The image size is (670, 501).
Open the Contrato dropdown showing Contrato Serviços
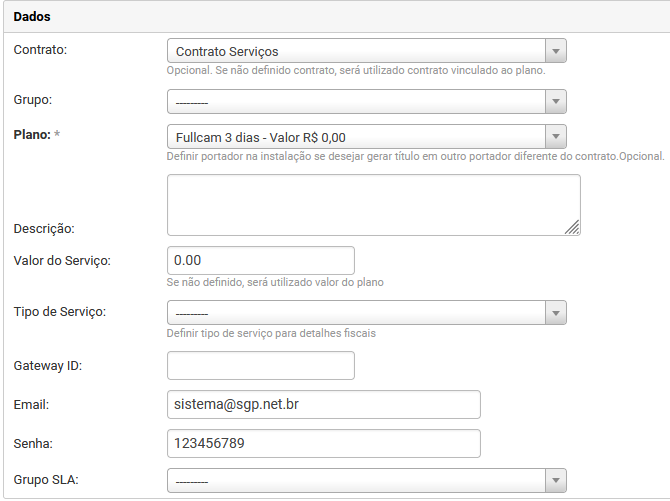[366, 51]
